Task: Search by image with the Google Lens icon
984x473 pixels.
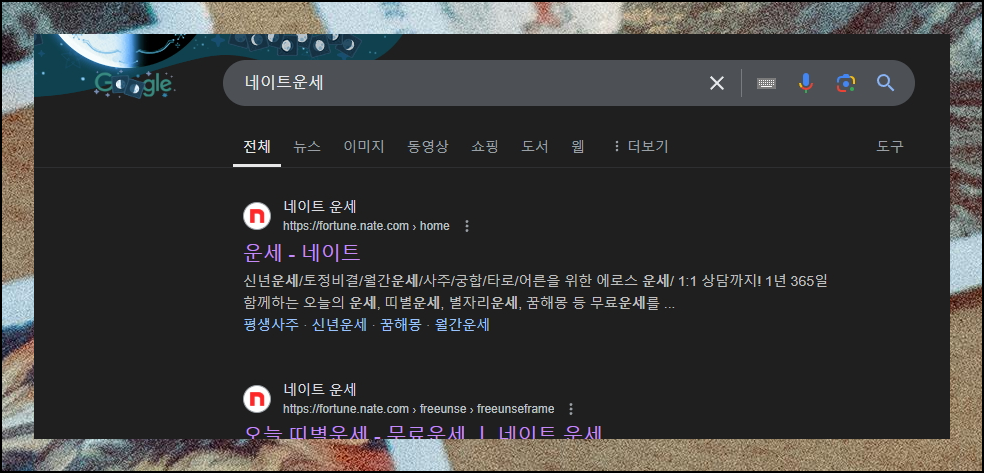Action: pyautogui.click(x=846, y=83)
